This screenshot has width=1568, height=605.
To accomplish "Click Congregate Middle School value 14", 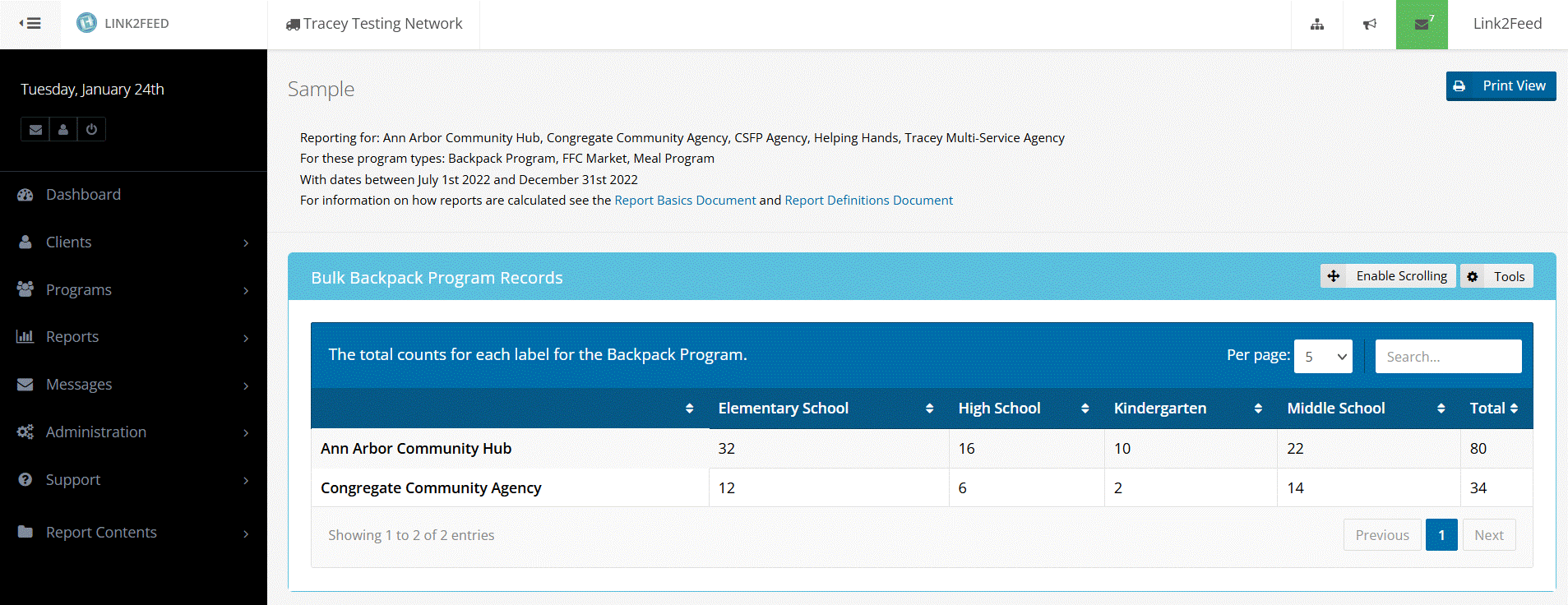I will 1296,487.
